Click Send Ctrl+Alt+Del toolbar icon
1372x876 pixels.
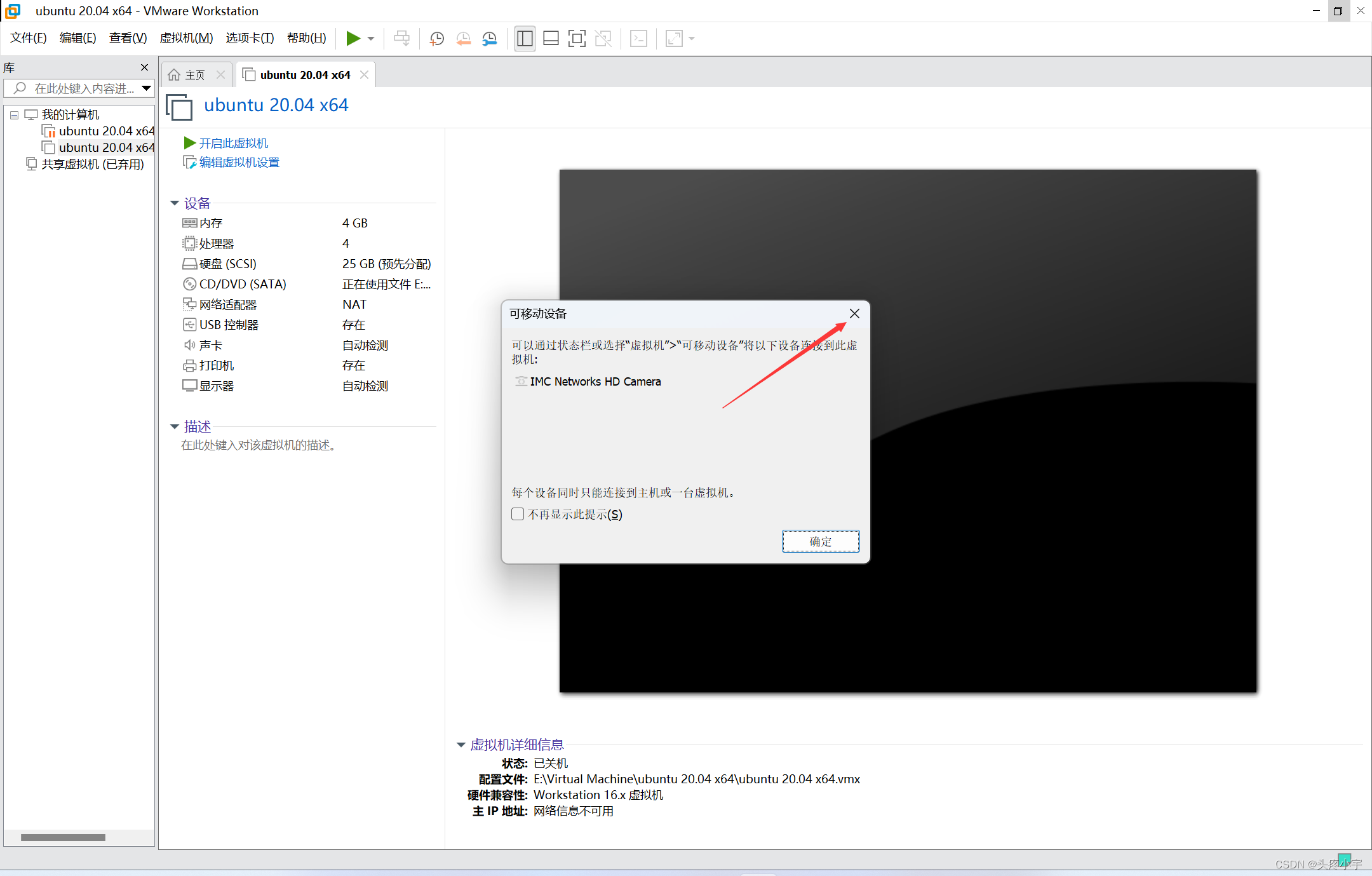coord(401,39)
